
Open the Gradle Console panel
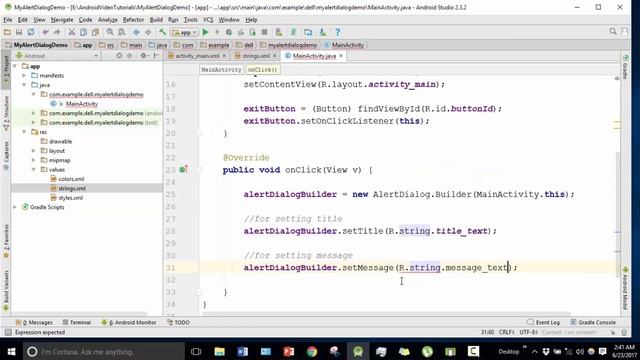pos(593,322)
